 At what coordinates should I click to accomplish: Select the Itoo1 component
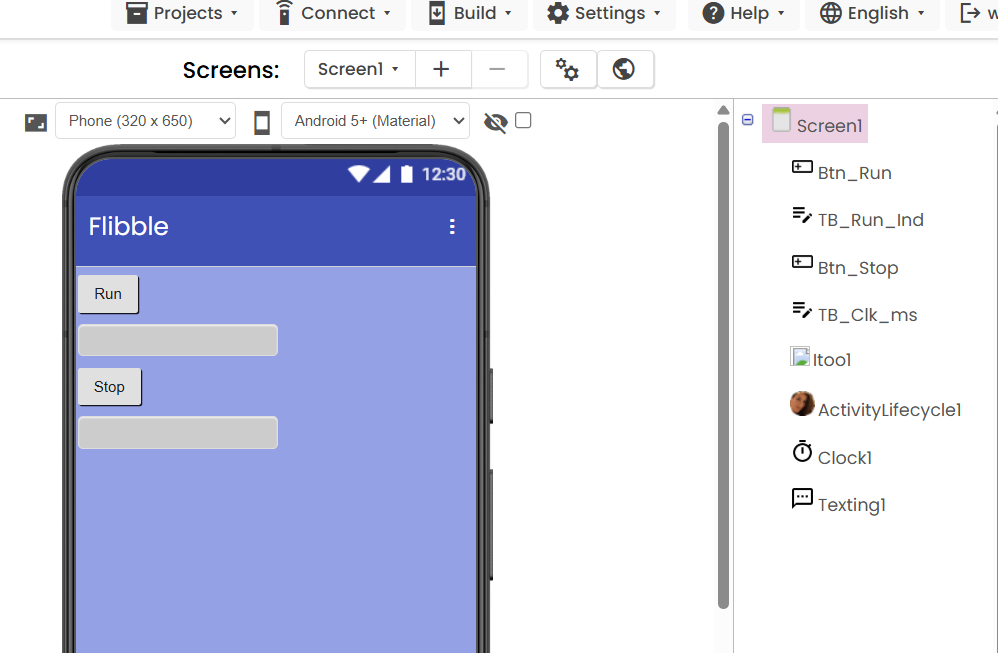[x=831, y=360]
